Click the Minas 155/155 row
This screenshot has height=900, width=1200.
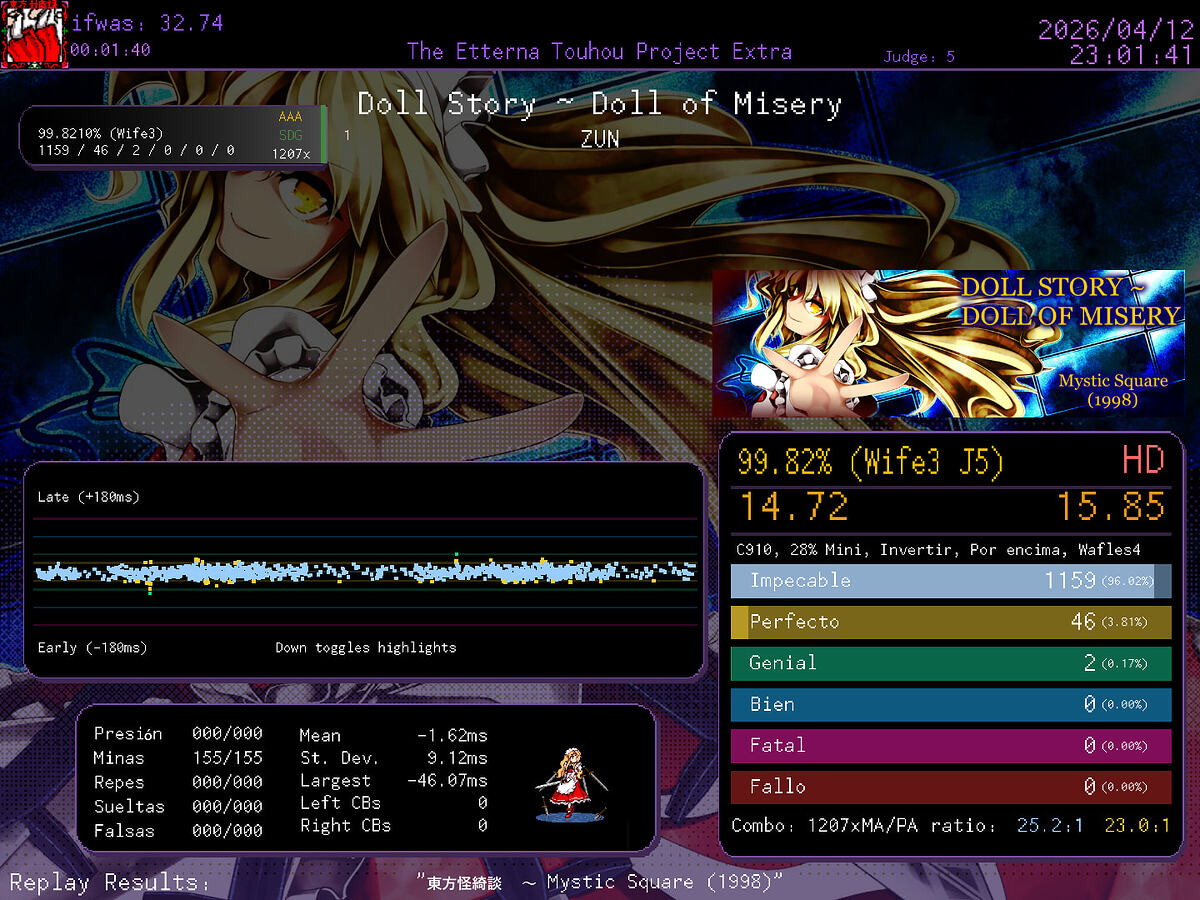click(178, 758)
